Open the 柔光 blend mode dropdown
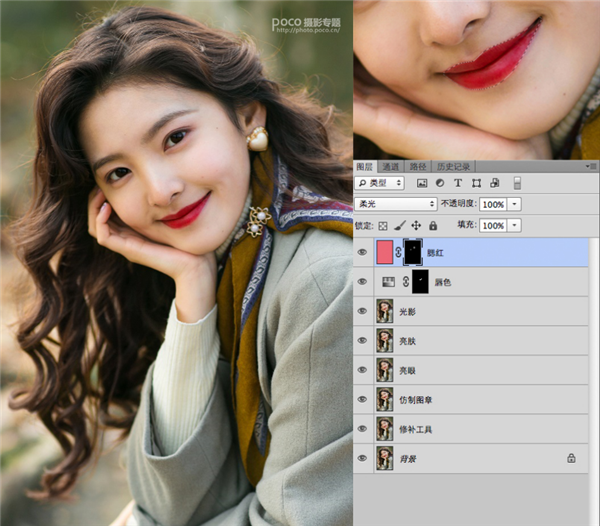 pos(396,204)
